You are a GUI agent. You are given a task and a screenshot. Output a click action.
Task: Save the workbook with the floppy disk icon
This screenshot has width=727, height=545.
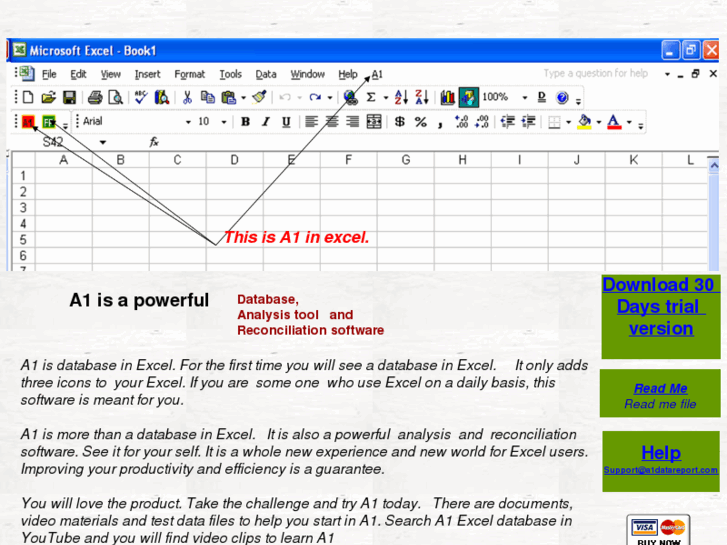pyautogui.click(x=69, y=97)
